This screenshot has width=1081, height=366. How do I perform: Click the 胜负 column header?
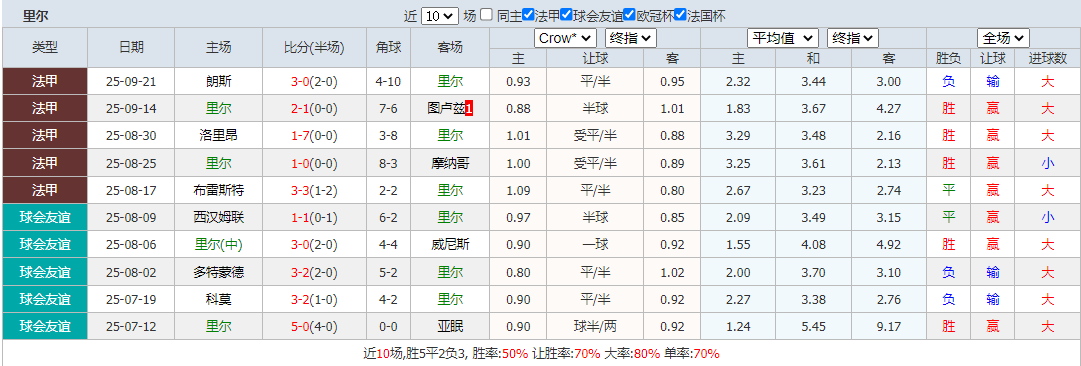948,59
